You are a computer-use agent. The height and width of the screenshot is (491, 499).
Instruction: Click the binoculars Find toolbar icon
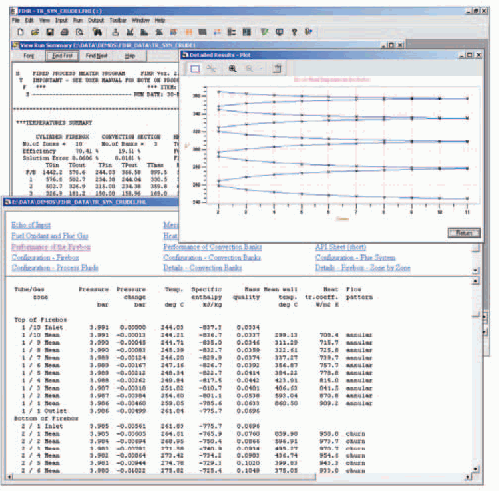pos(97,32)
